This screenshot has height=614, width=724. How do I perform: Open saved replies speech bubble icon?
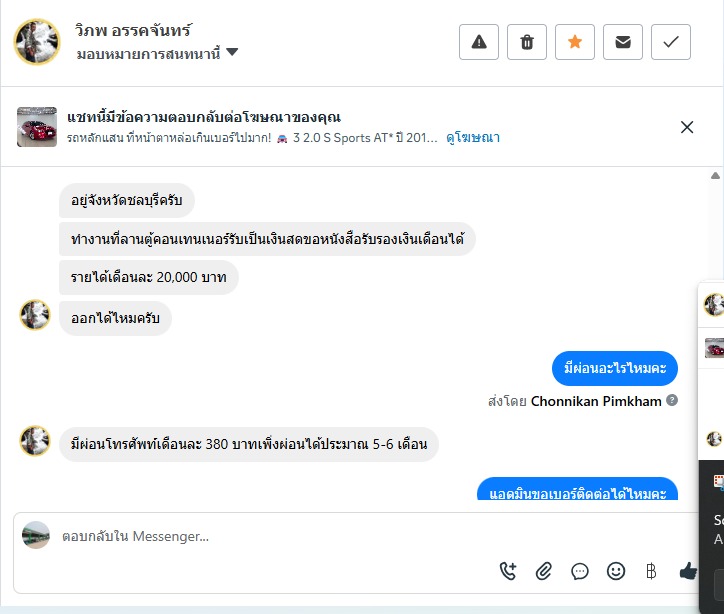[x=580, y=571]
